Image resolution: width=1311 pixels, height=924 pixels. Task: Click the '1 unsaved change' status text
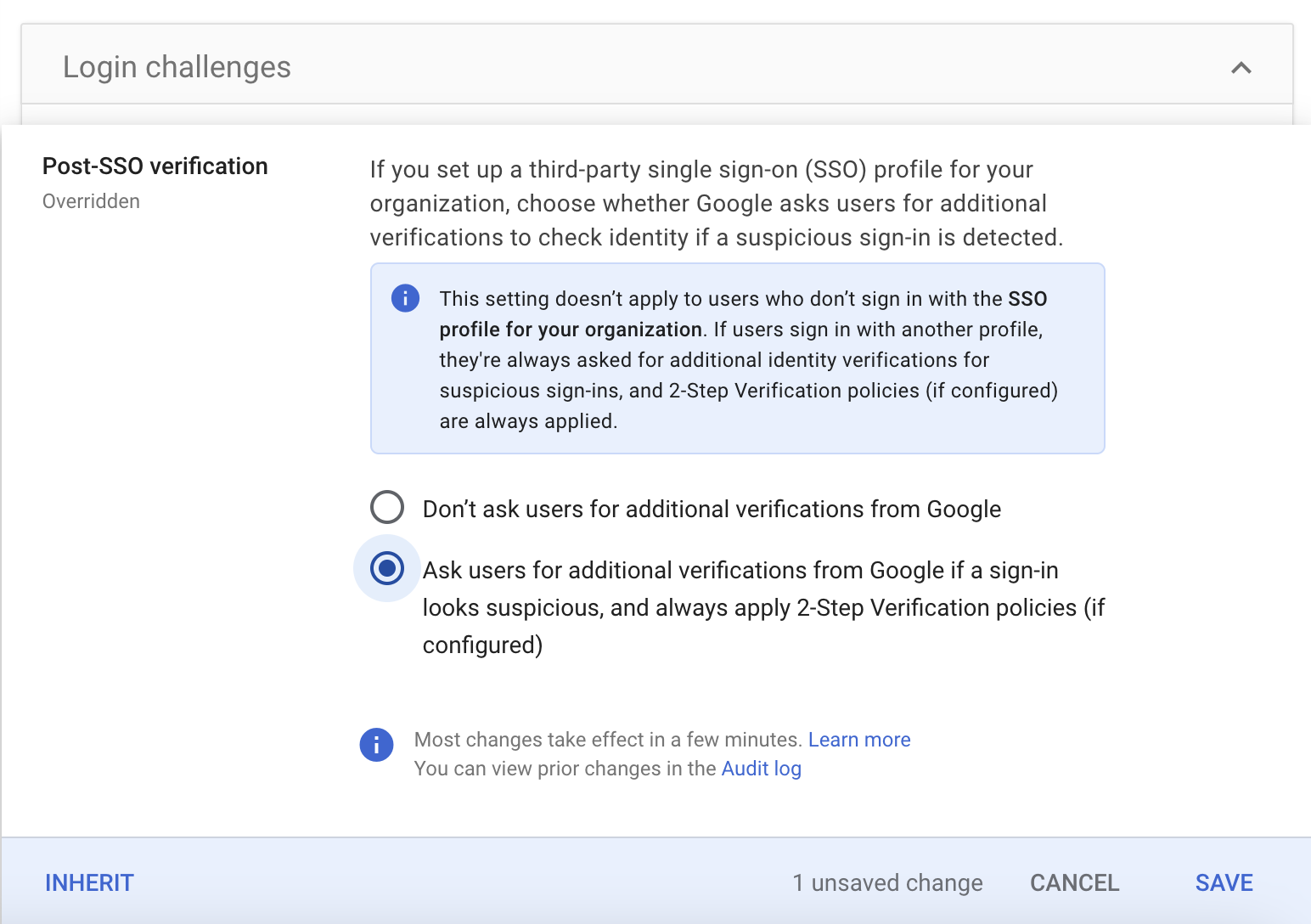click(887, 883)
